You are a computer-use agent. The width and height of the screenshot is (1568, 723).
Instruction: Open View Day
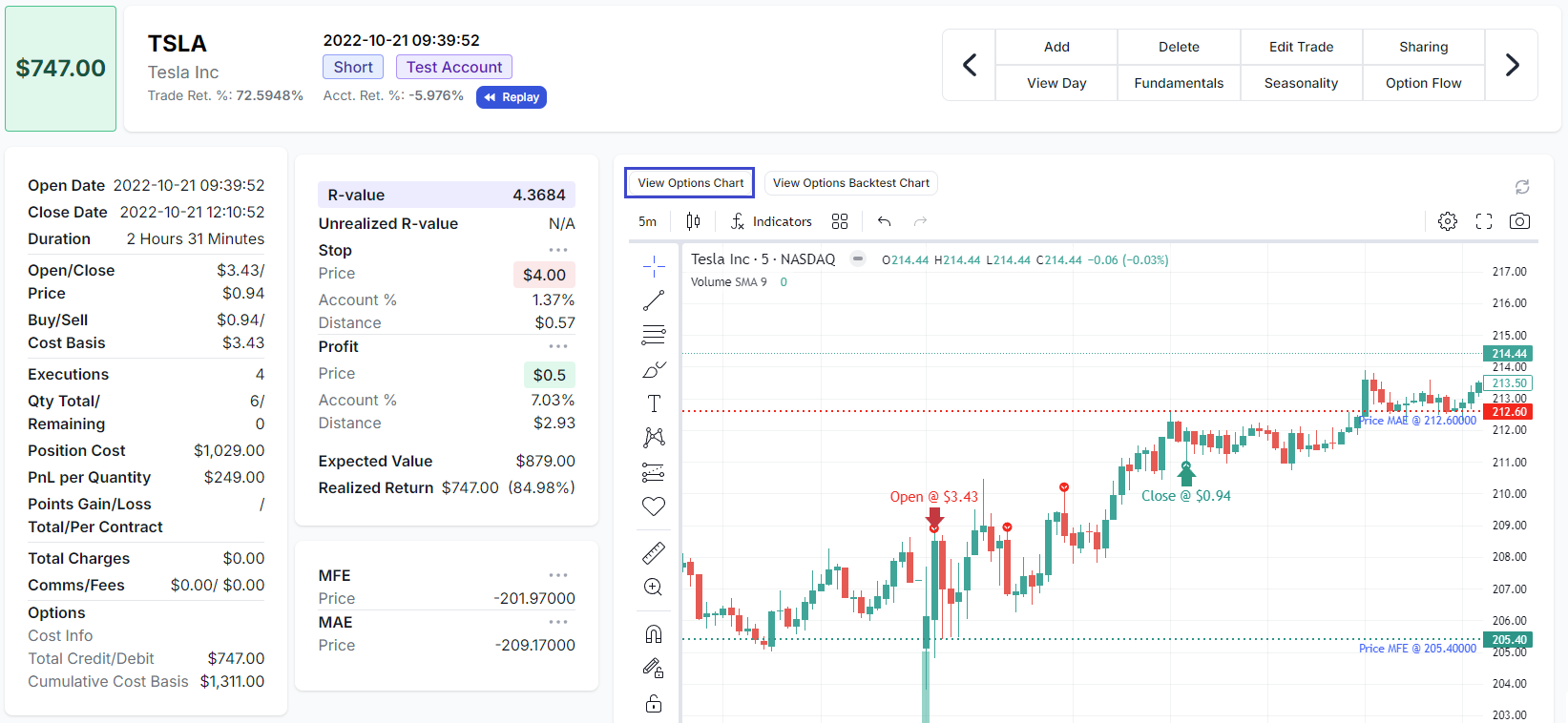(1056, 83)
